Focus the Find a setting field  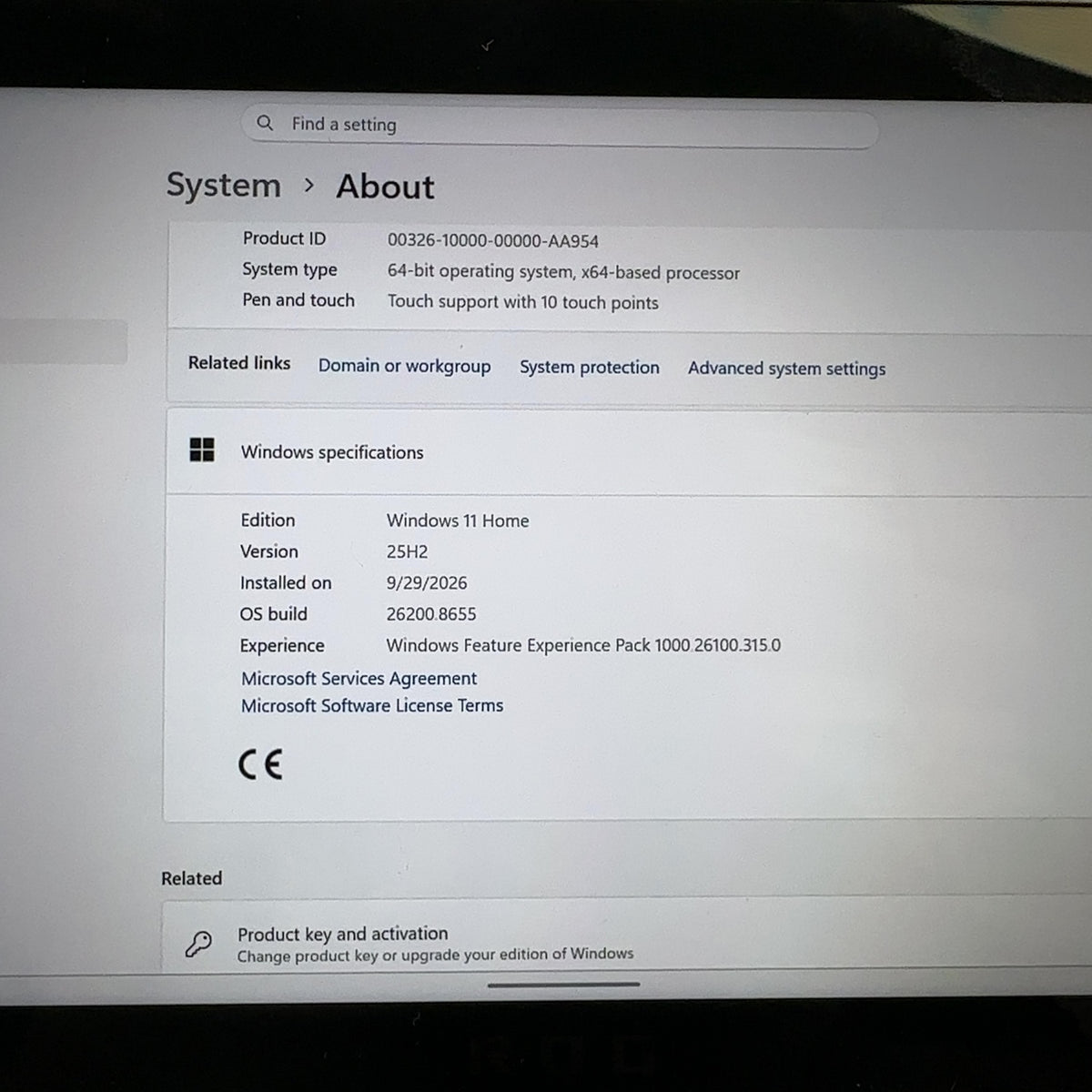point(560,126)
